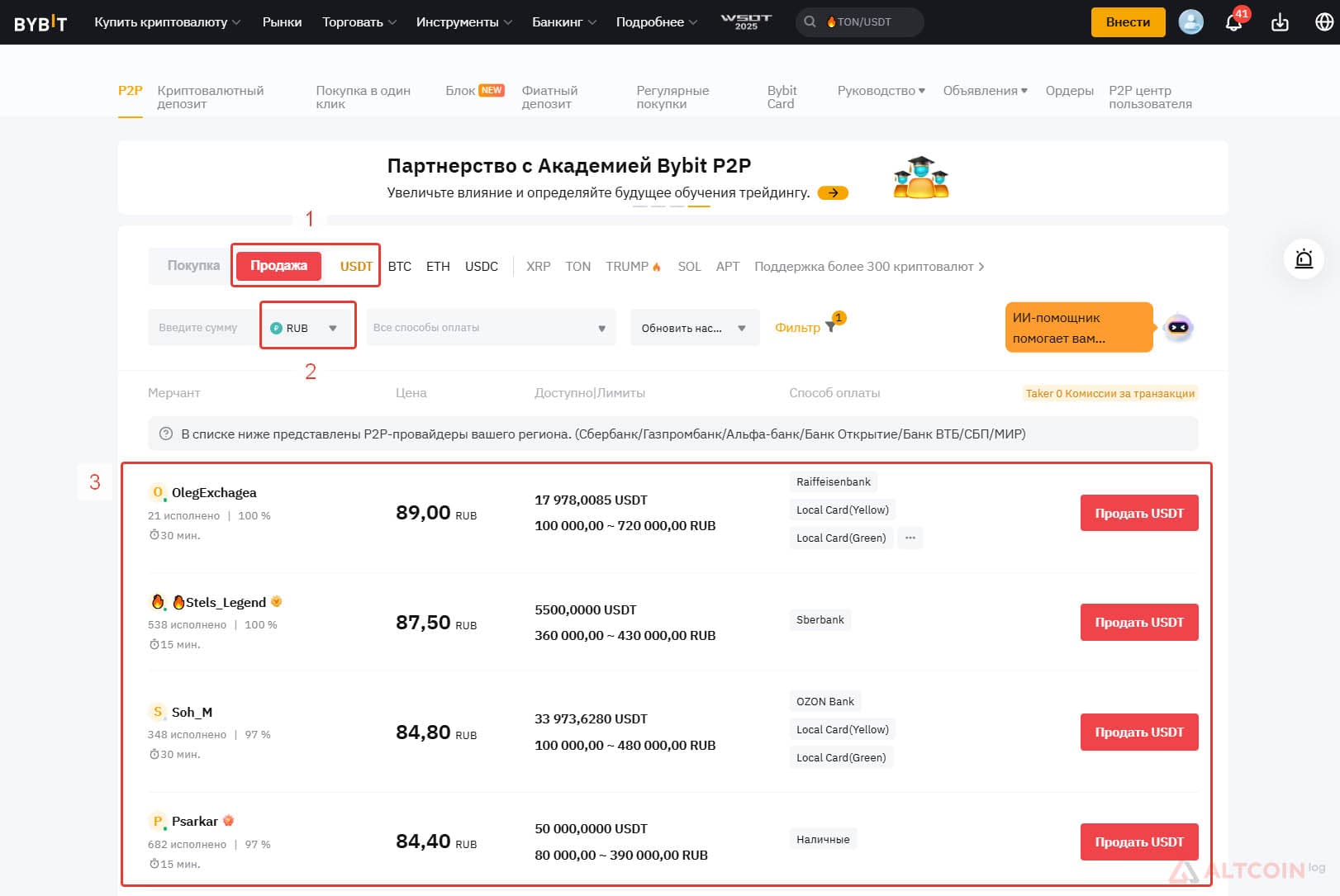
Task: Open the WSOT 2025 icon
Action: [746, 21]
